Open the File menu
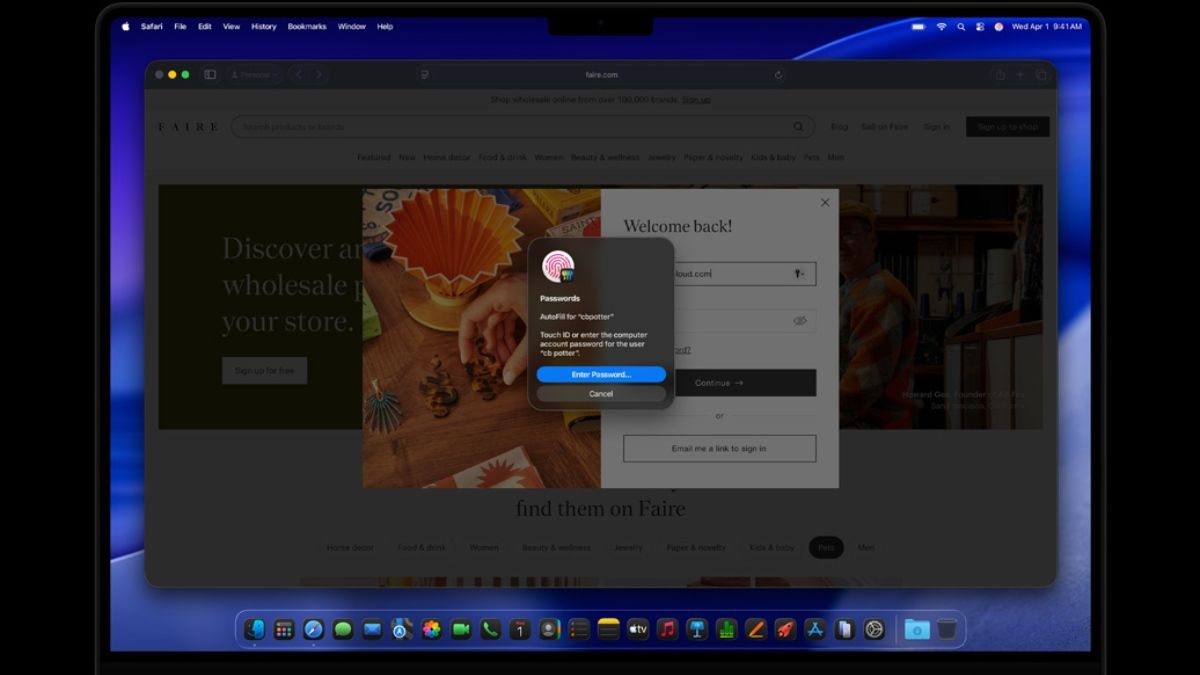The image size is (1200, 675). pyautogui.click(x=180, y=27)
